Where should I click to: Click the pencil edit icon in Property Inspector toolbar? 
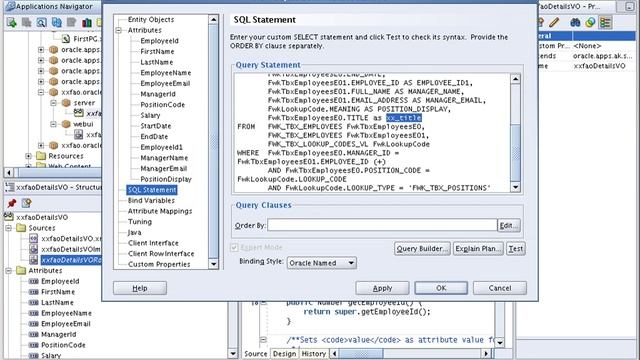pyautogui.click(x=554, y=22)
